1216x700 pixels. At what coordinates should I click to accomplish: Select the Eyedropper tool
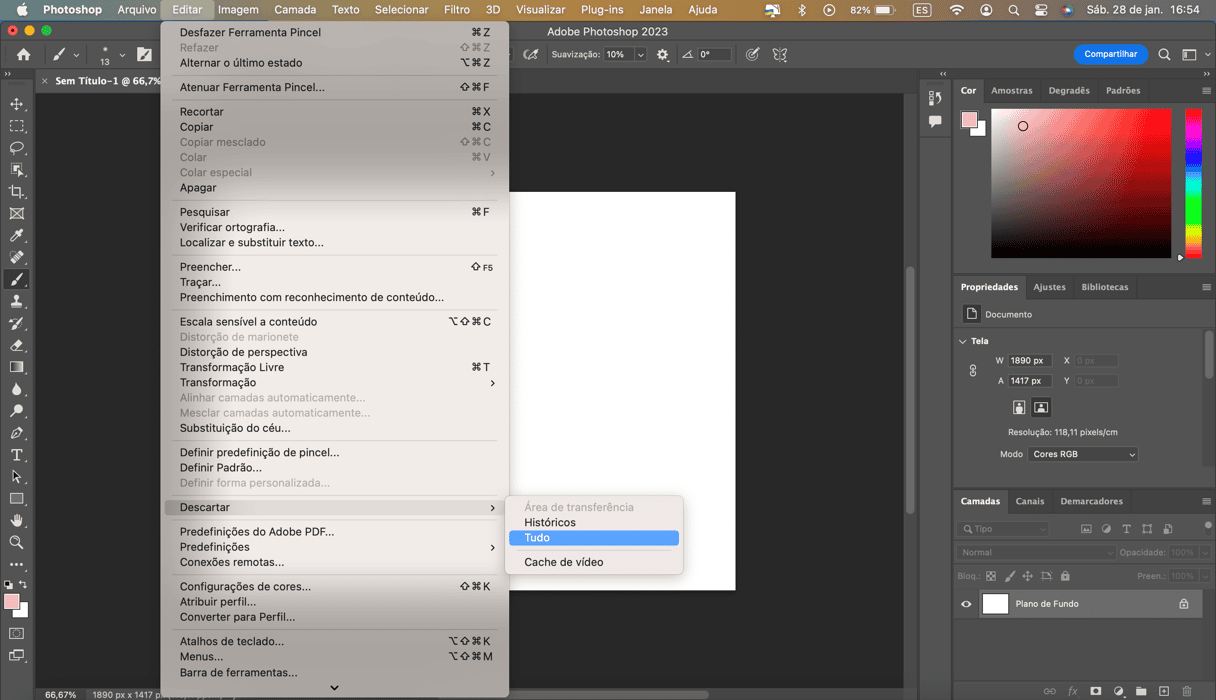pos(17,236)
